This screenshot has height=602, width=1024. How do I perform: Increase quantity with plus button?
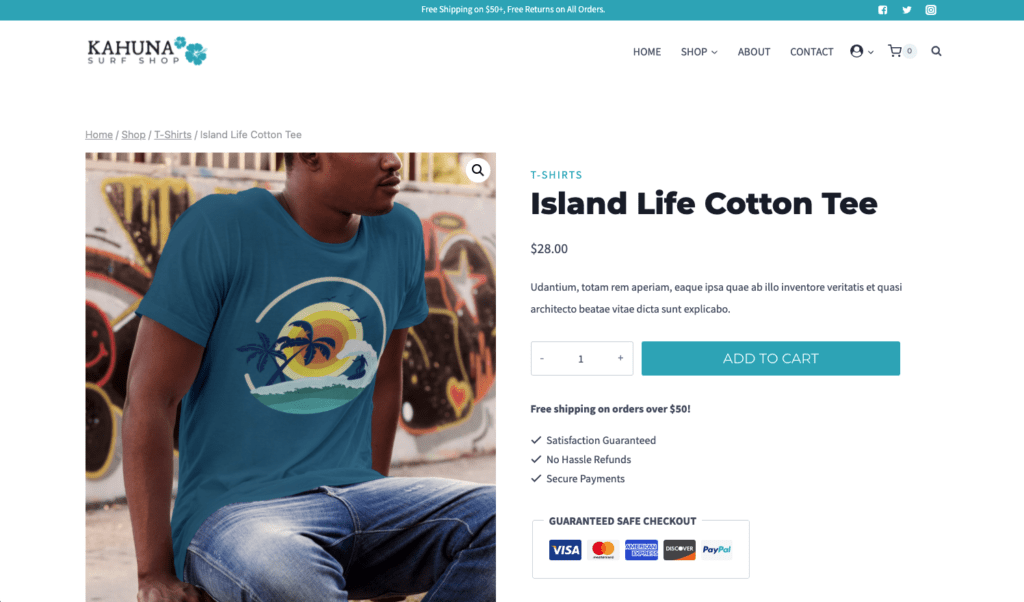(620, 358)
